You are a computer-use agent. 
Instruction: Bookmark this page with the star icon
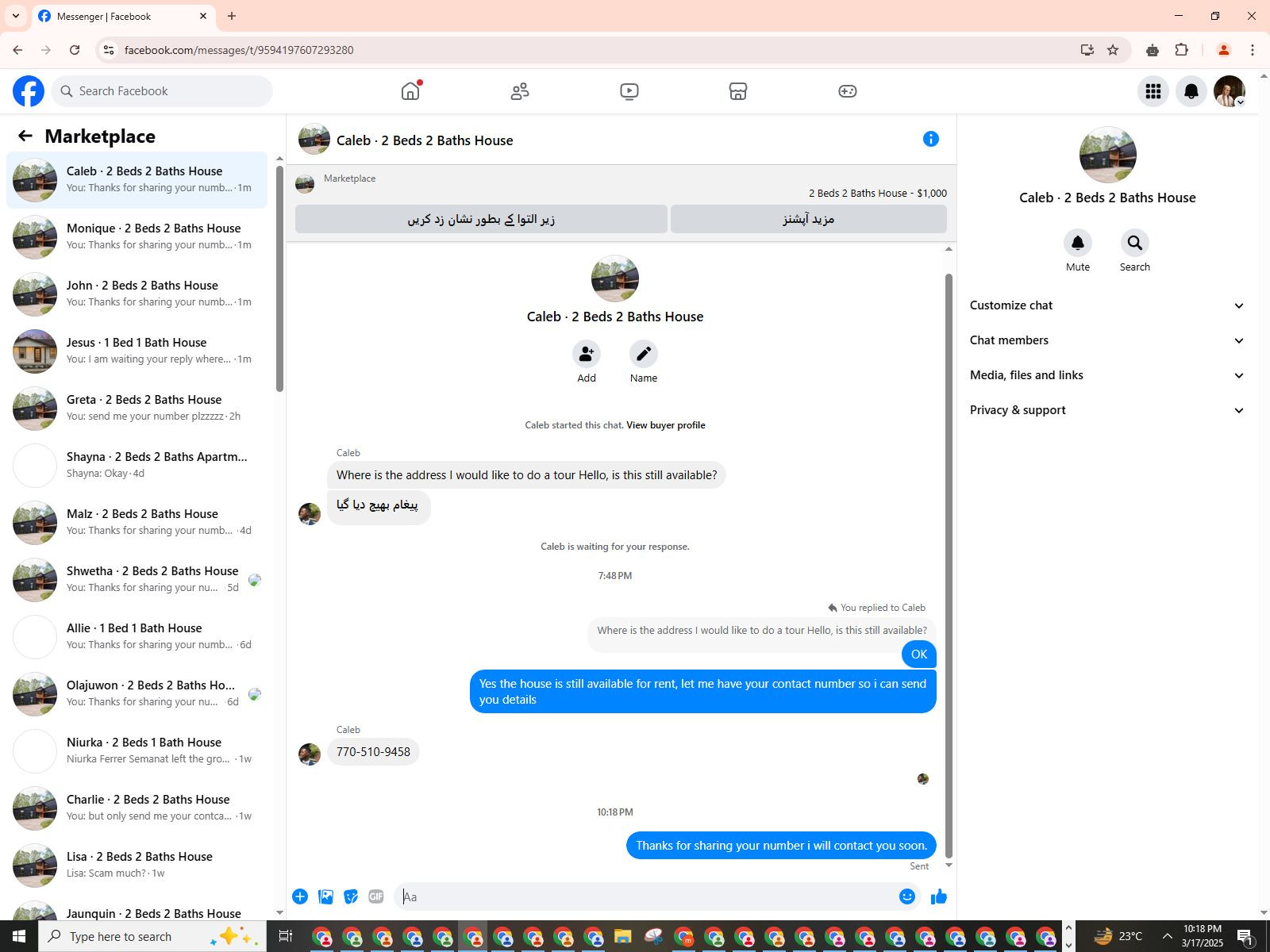pyautogui.click(x=1113, y=50)
